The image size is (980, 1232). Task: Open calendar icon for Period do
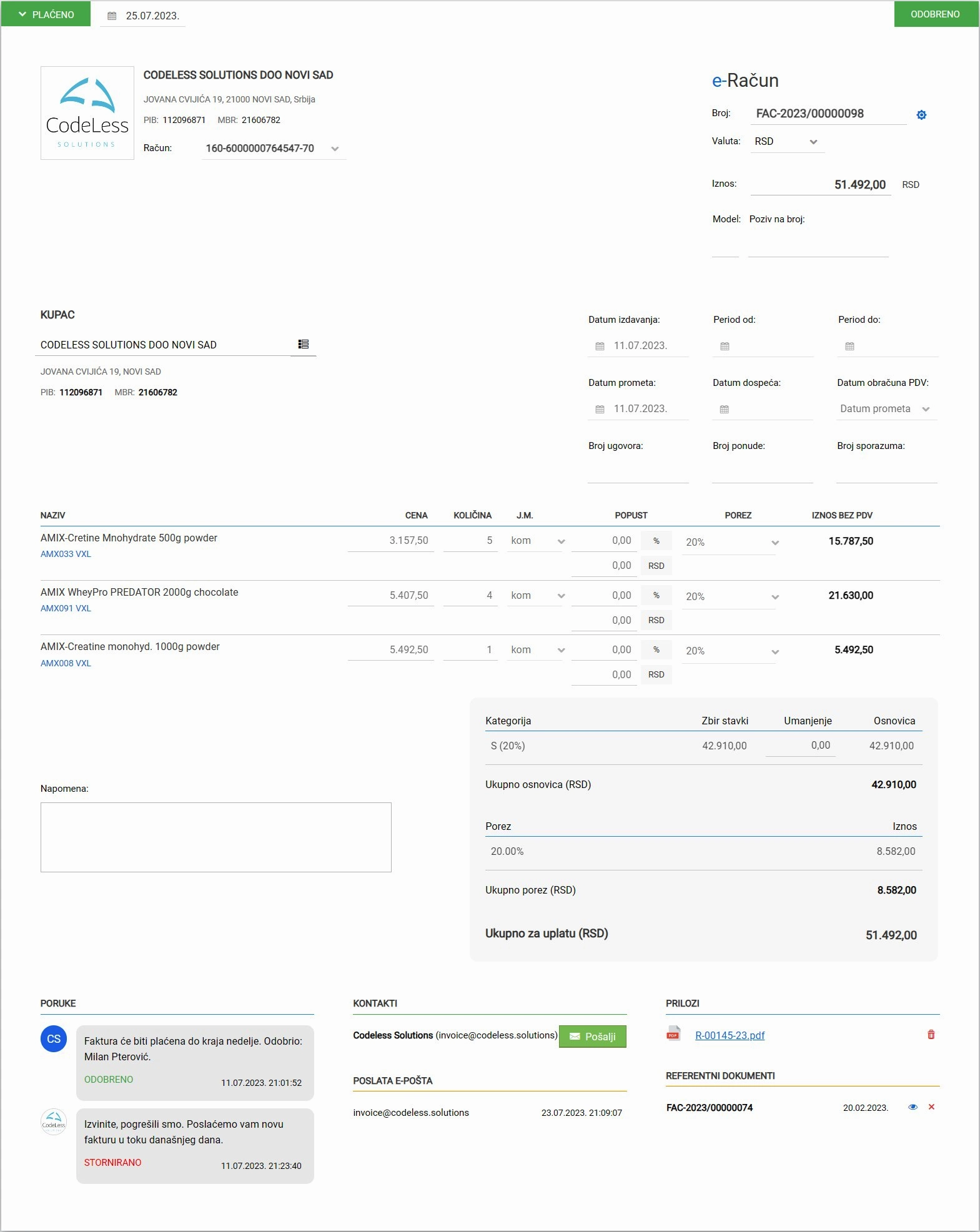pyautogui.click(x=849, y=346)
